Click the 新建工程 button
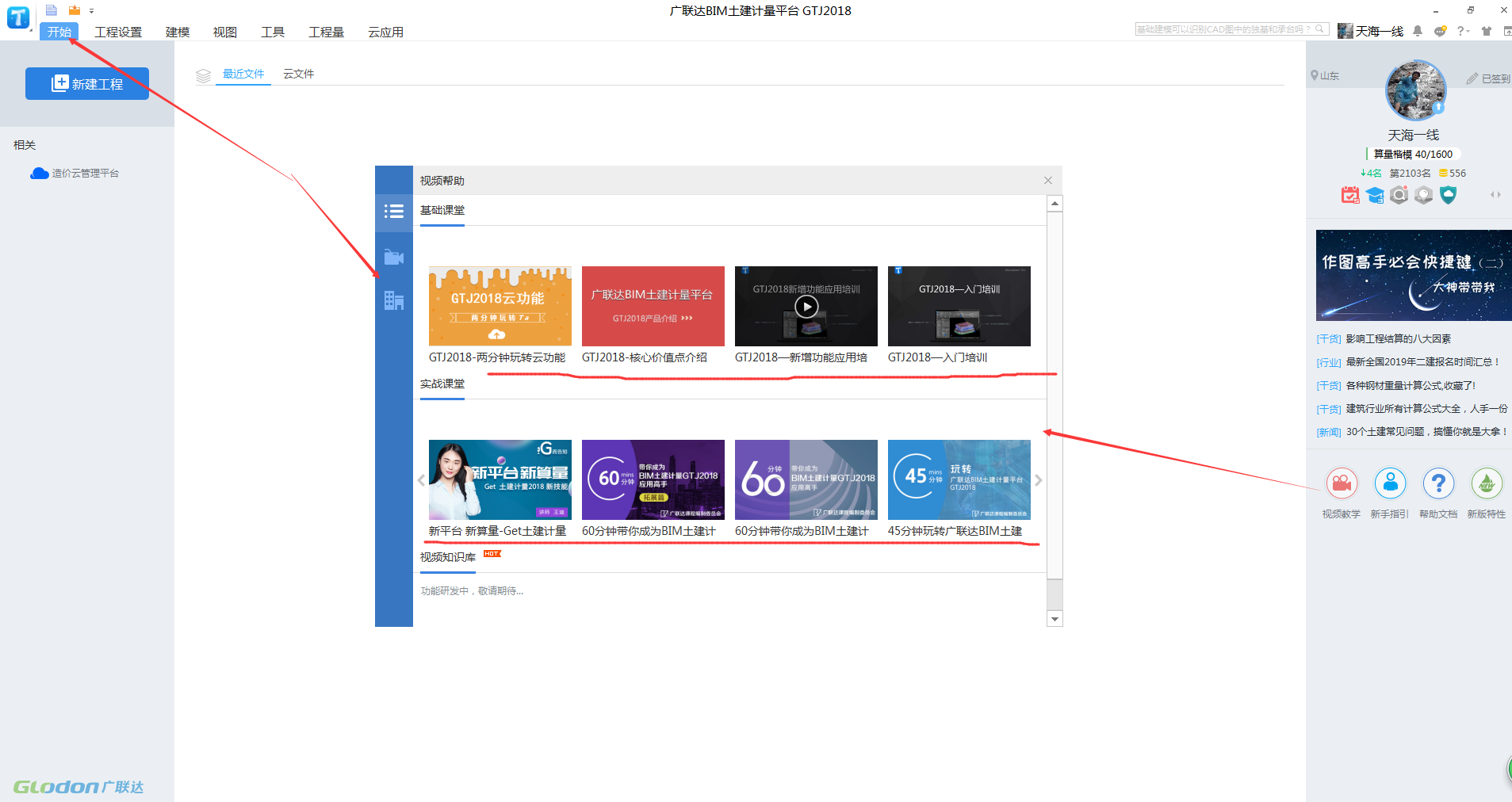 click(x=87, y=83)
